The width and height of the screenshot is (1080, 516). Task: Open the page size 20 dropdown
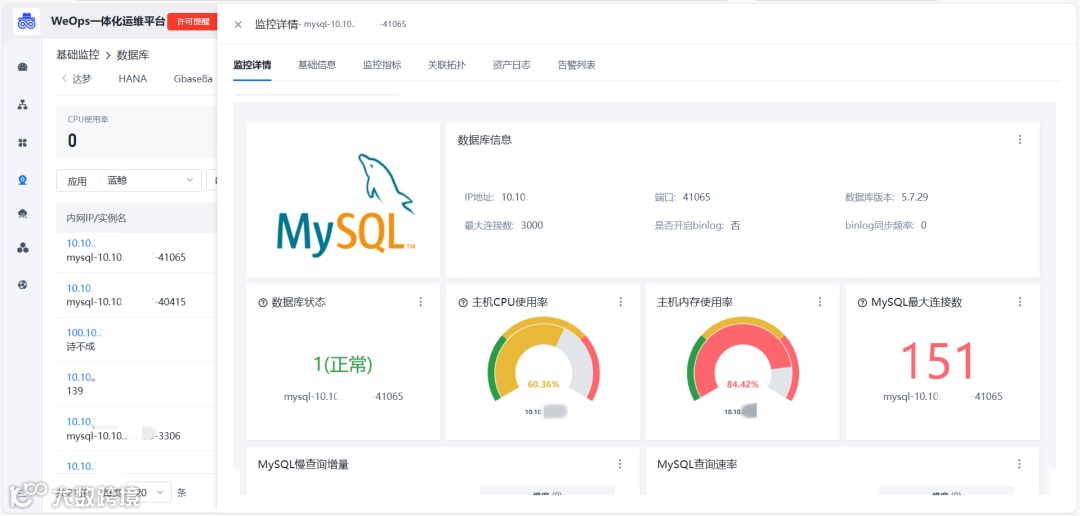coord(150,493)
